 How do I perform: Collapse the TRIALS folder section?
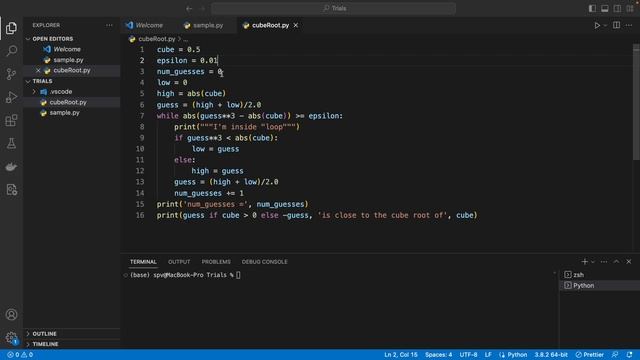pyautogui.click(x=42, y=81)
